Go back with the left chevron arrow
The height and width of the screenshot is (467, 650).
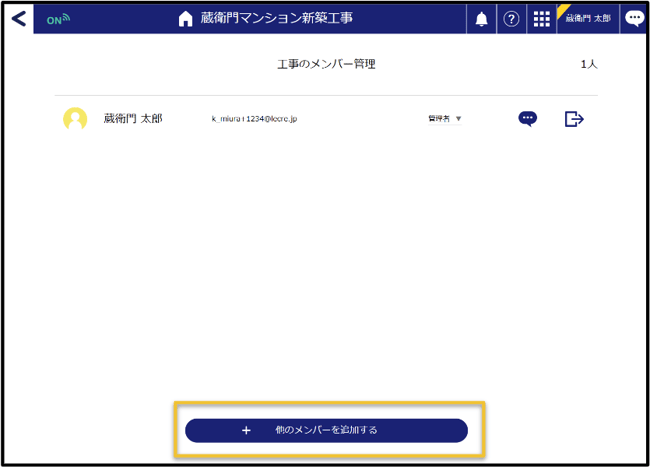click(19, 19)
